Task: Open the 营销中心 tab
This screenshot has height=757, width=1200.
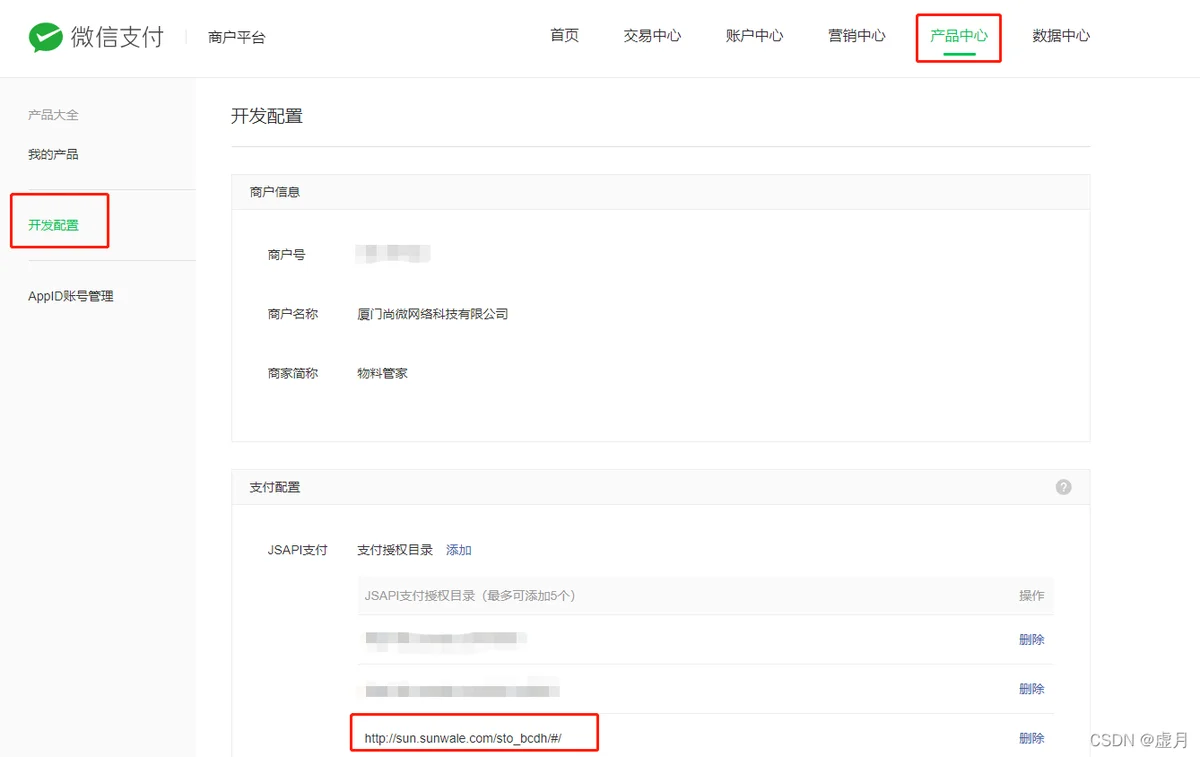Action: (856, 35)
